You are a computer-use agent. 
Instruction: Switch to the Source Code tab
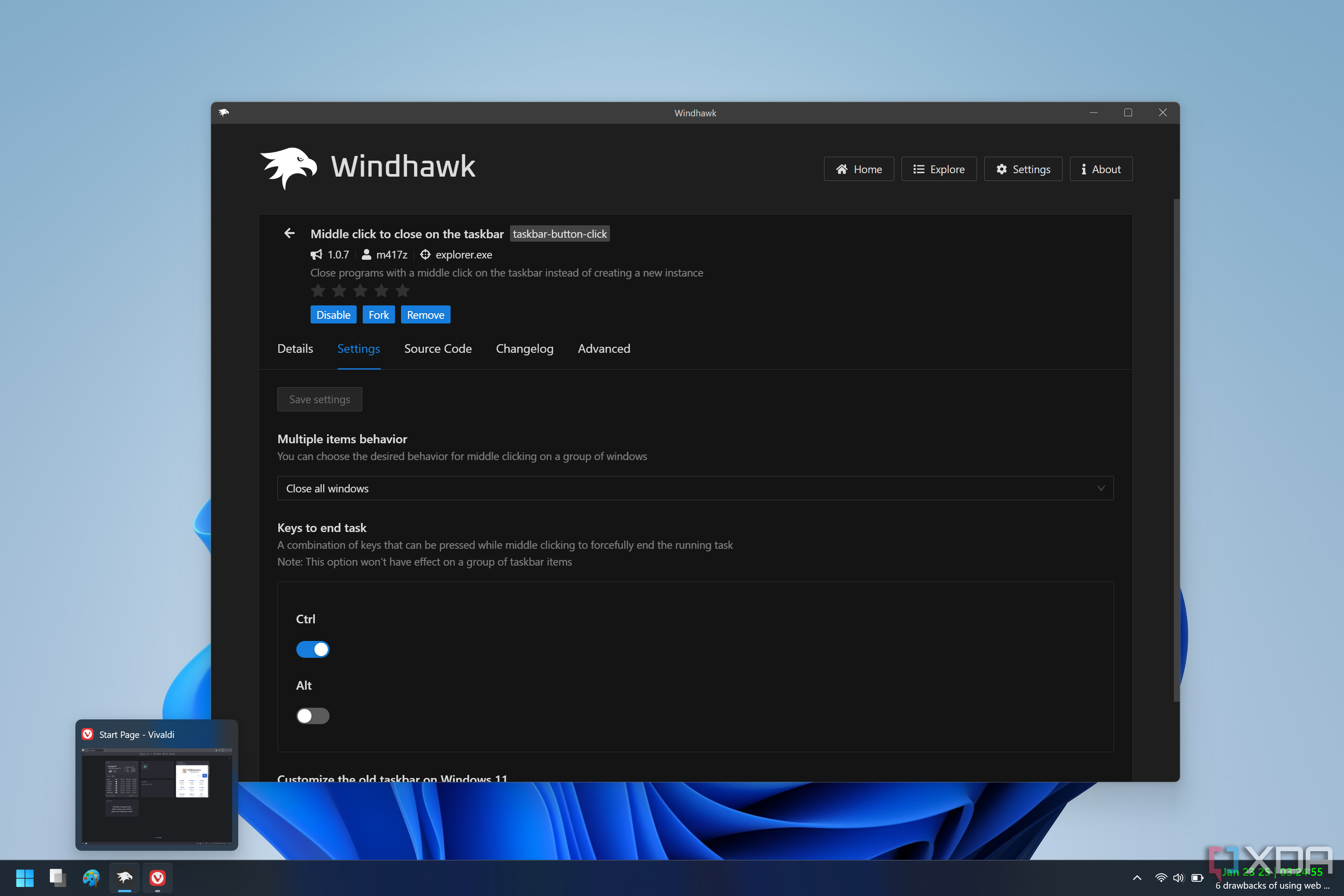point(438,348)
